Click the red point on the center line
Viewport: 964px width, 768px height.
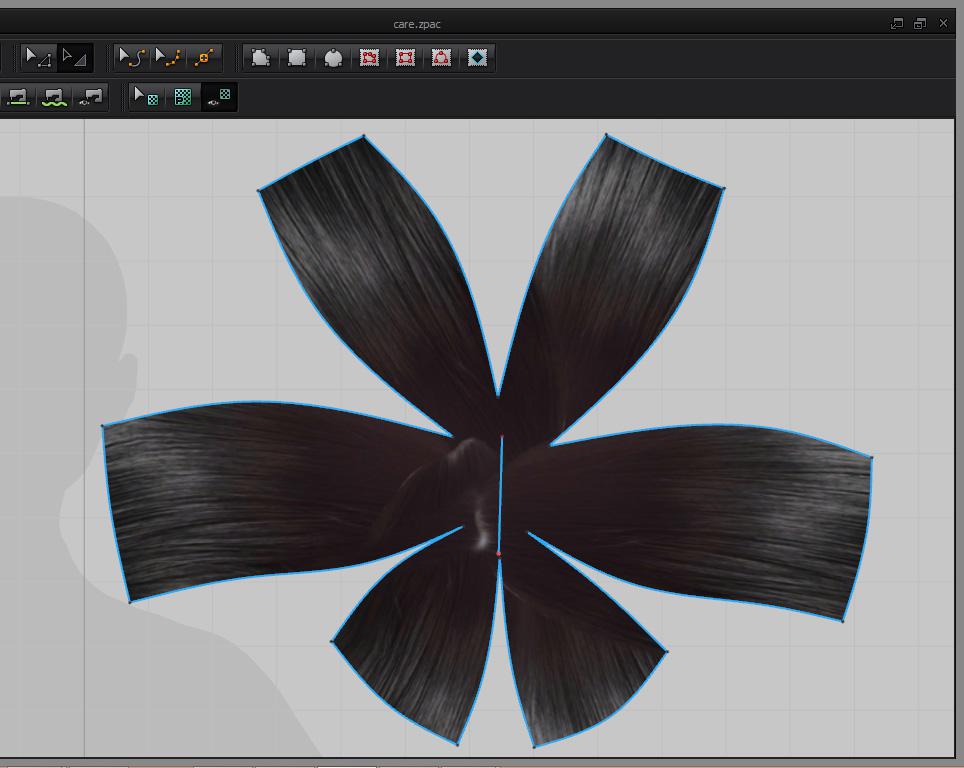coord(498,553)
